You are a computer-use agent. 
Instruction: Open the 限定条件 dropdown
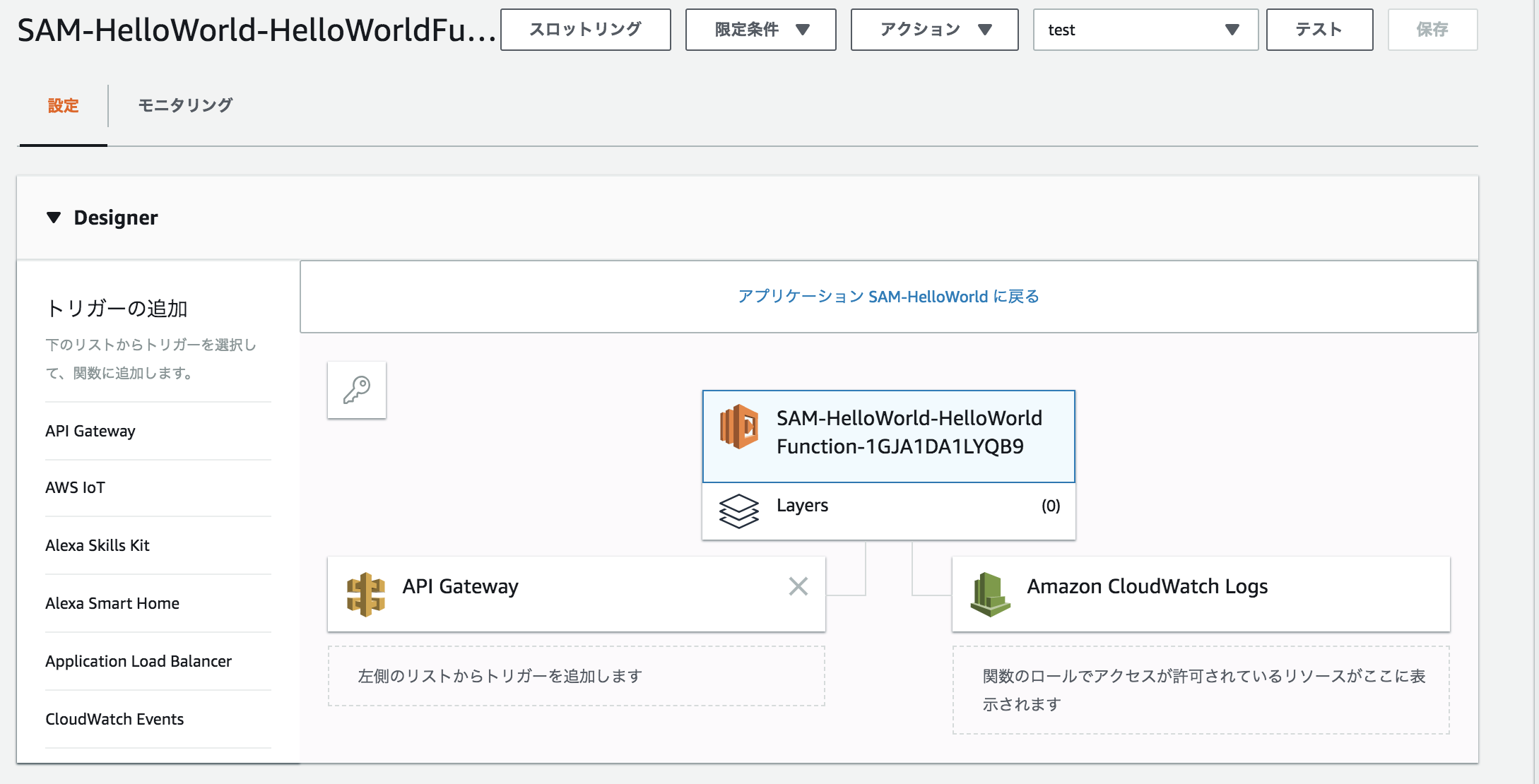(x=761, y=30)
